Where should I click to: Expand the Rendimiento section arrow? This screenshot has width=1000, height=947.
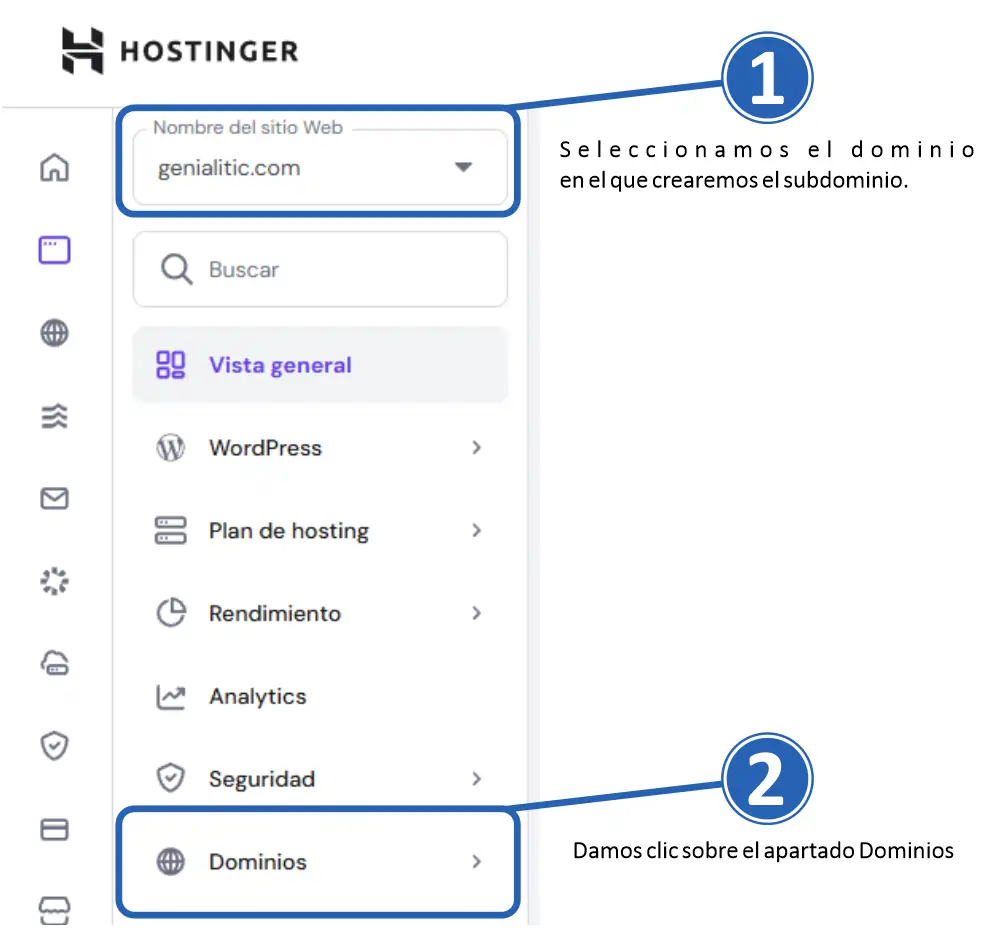tap(476, 613)
